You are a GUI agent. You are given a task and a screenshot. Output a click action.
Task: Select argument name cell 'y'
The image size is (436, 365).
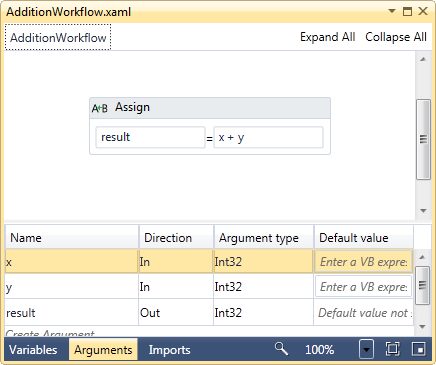pyautogui.click(x=71, y=287)
